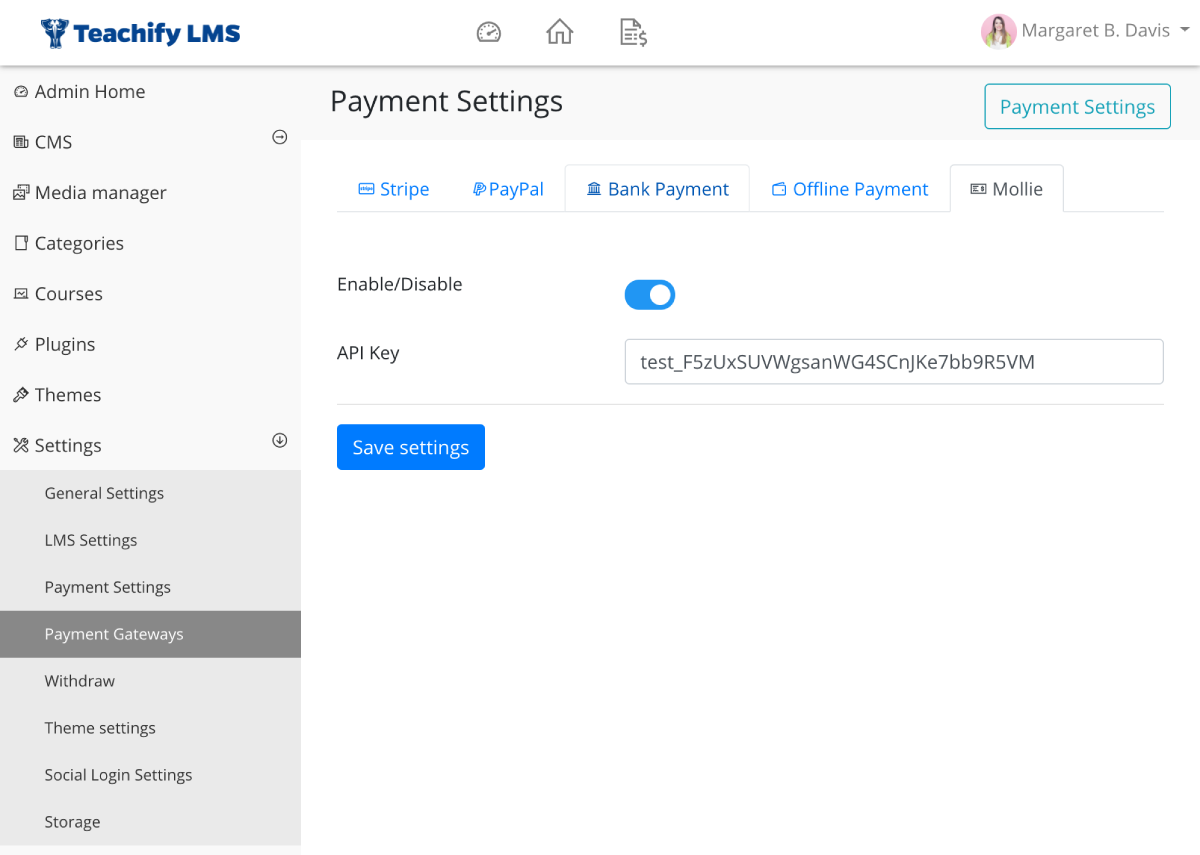1200x855 pixels.
Task: Click the Payment Settings page heading
Action: [446, 102]
